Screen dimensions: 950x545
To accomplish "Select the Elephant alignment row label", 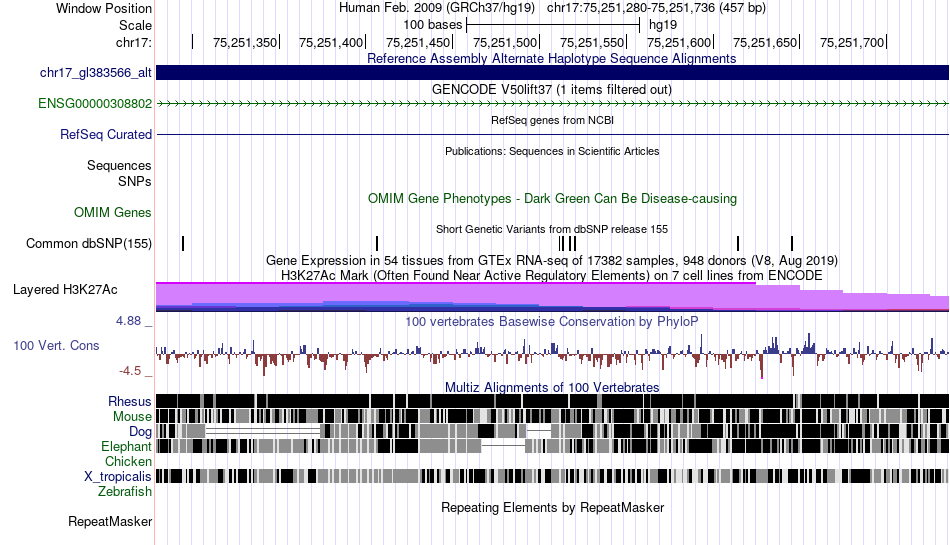I will (127, 446).
